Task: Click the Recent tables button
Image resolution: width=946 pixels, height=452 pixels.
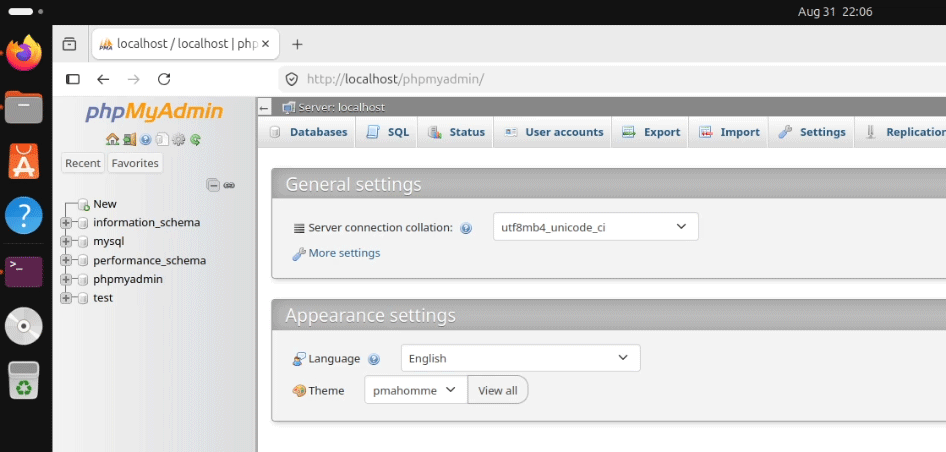Action: point(83,163)
